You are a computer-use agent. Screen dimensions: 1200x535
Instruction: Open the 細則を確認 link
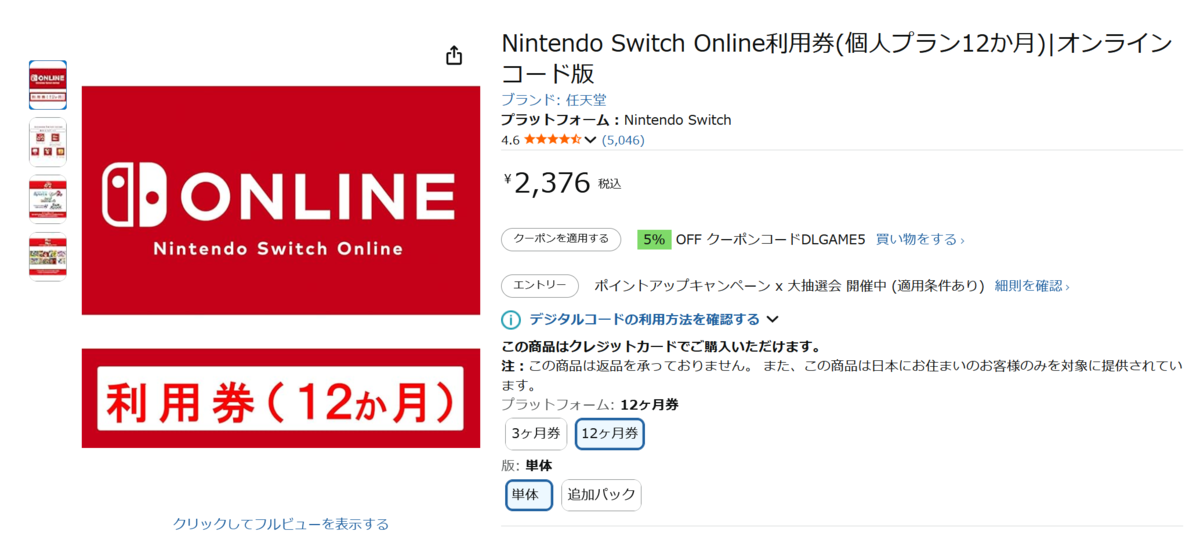(1031, 286)
